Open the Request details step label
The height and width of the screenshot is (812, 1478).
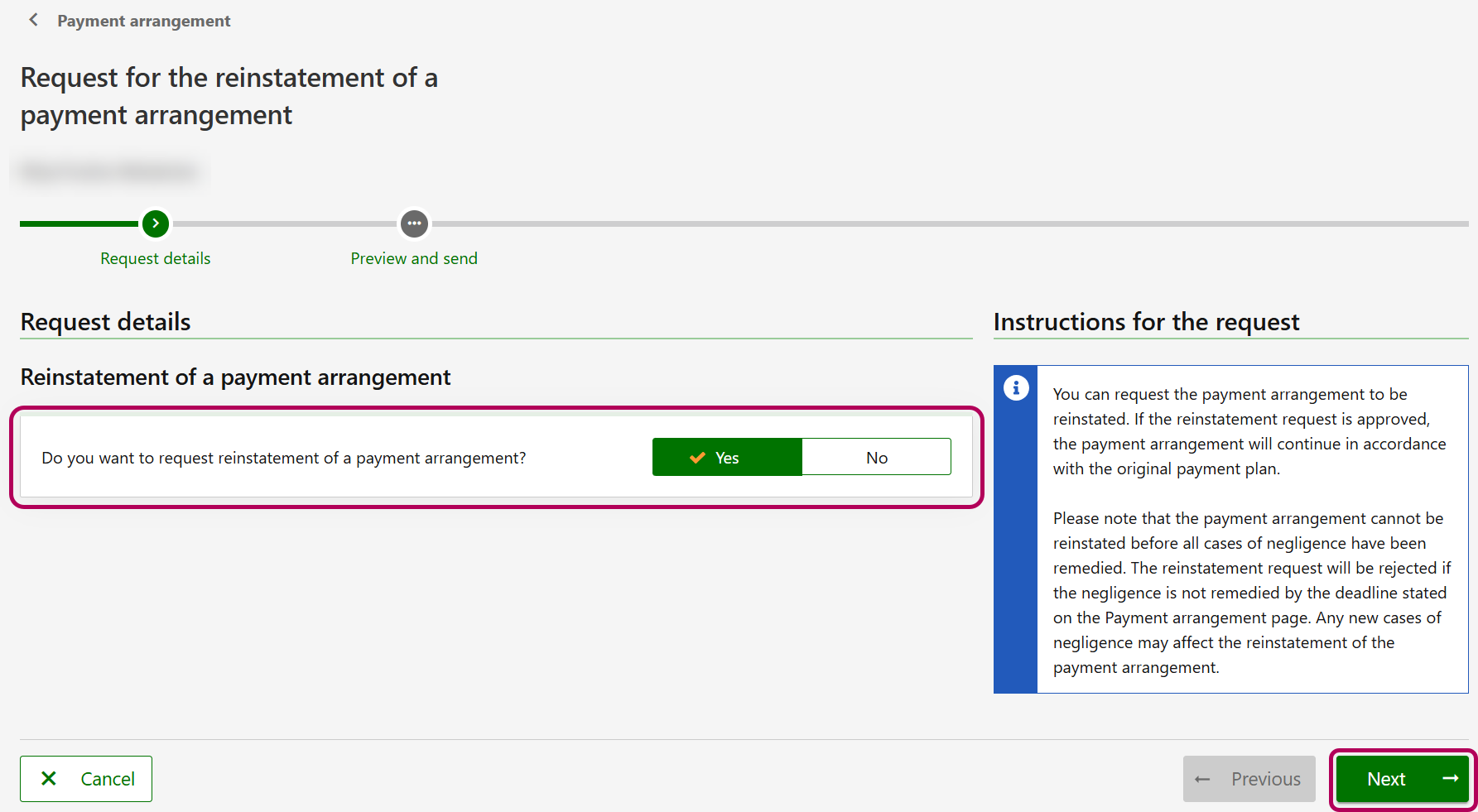click(x=155, y=258)
